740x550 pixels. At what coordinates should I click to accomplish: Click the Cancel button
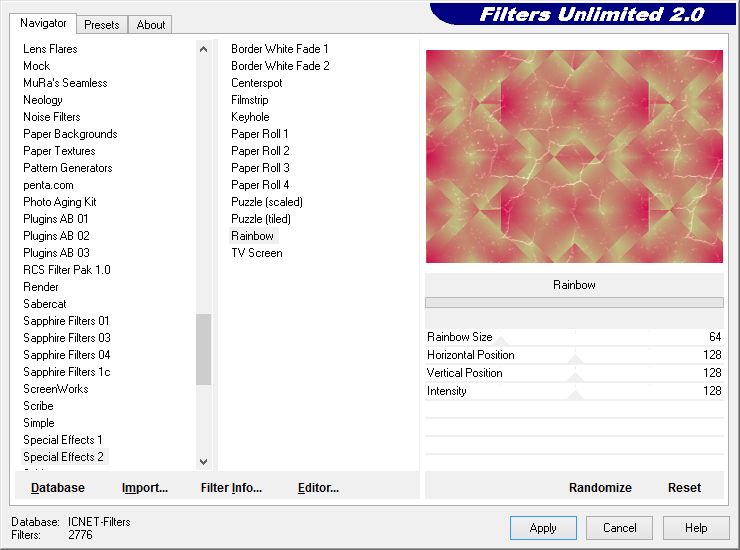click(619, 528)
